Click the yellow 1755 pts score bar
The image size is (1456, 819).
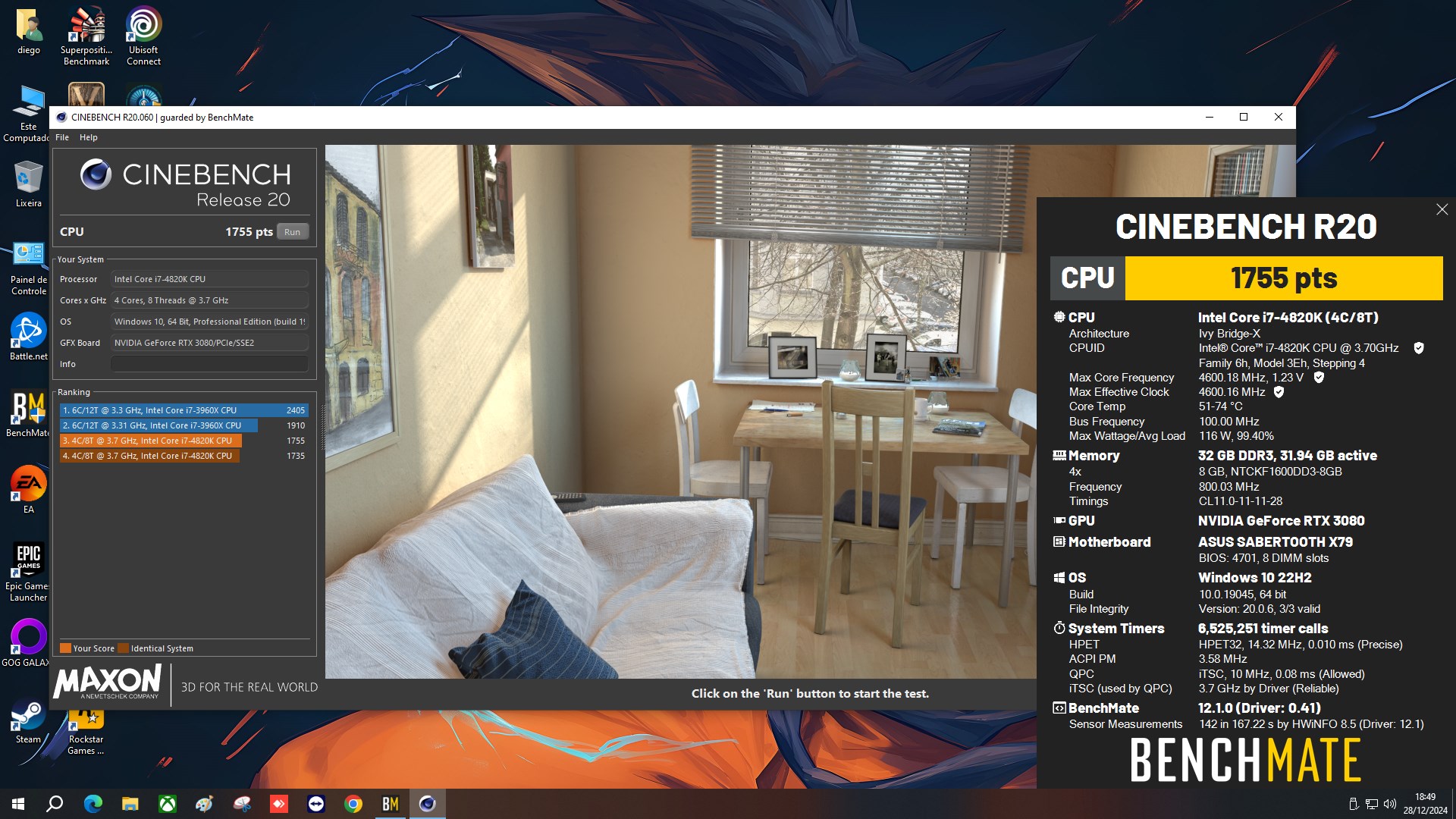[x=1284, y=278]
